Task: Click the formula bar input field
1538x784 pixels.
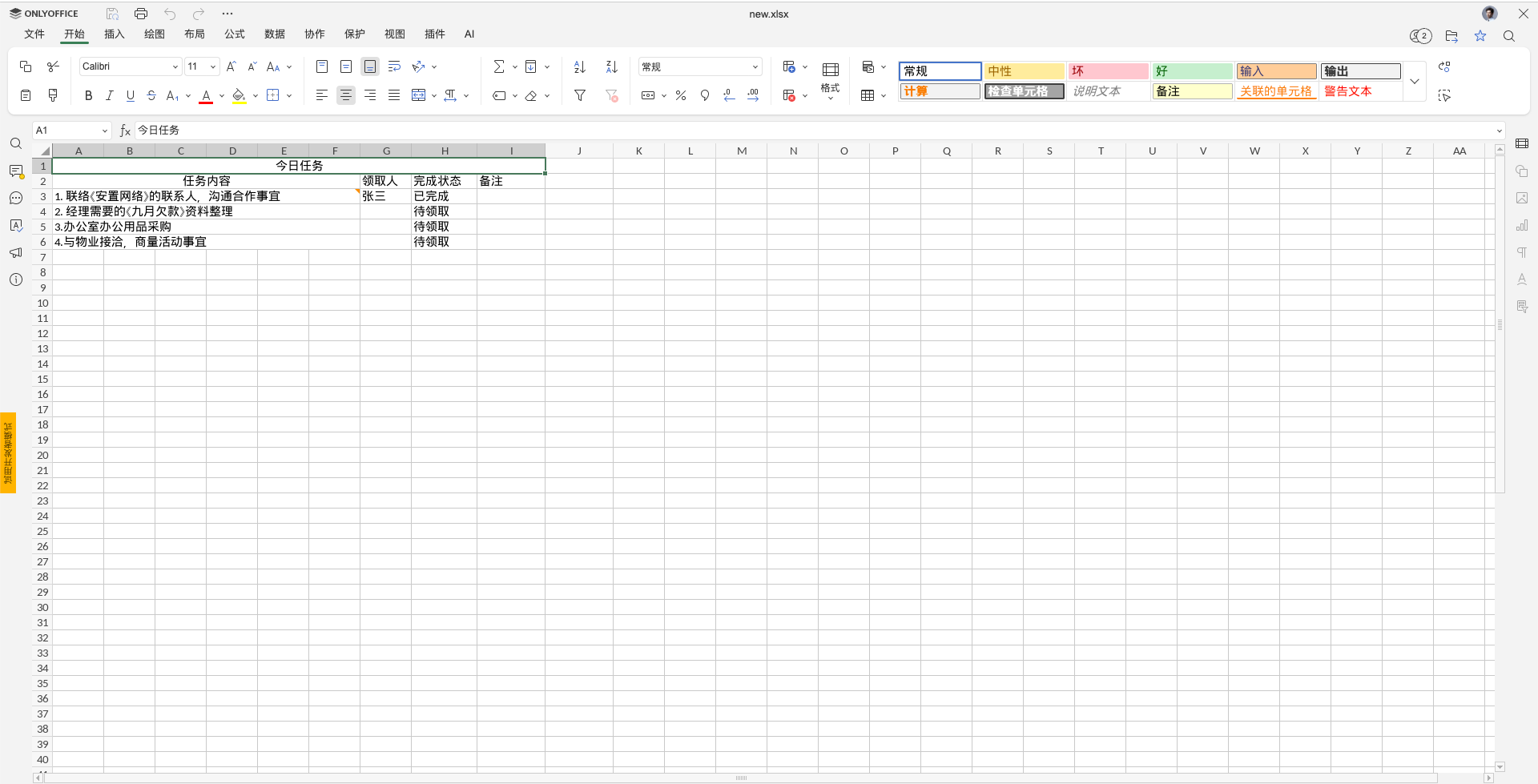Action: [813, 130]
